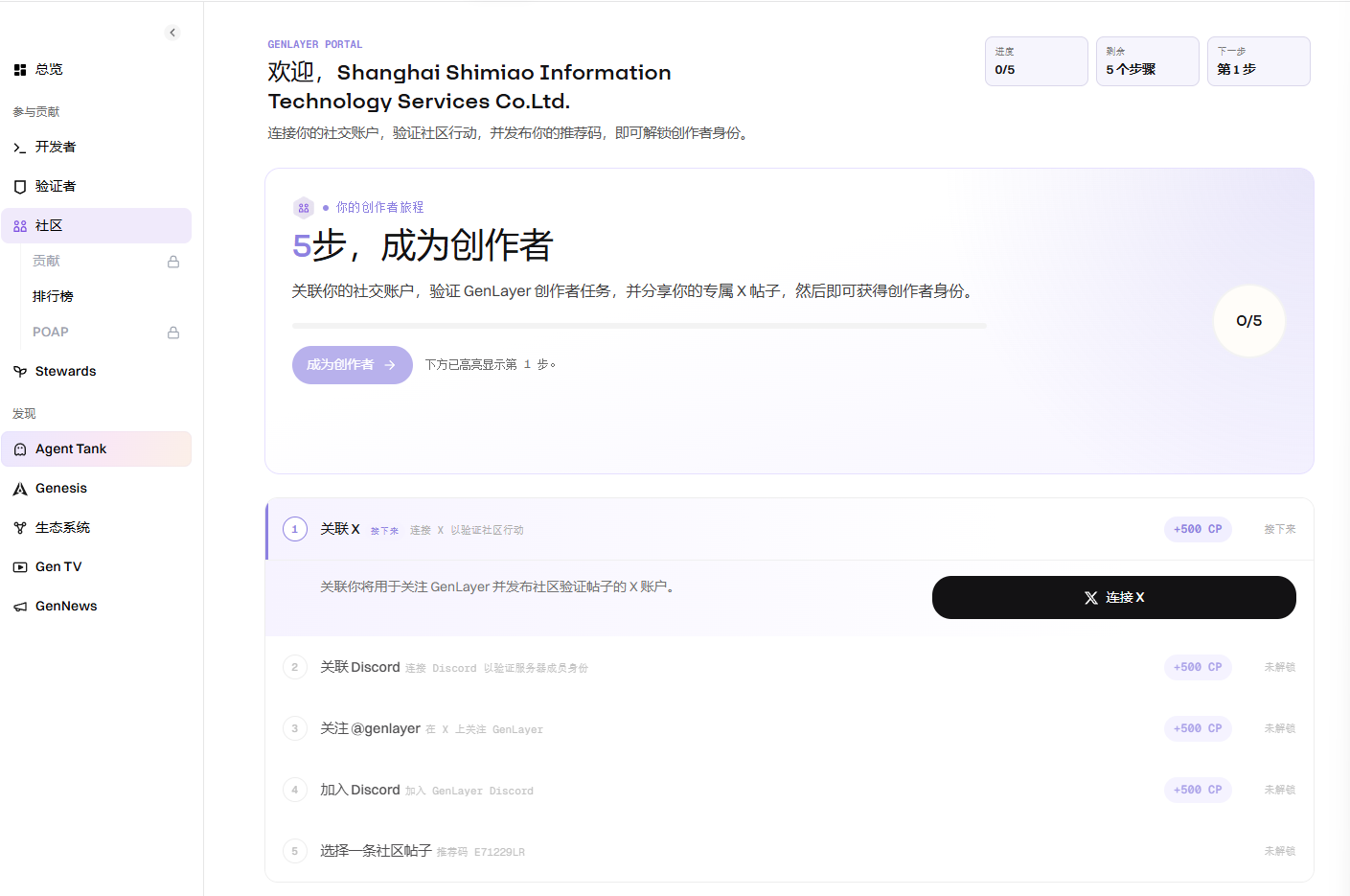Click the 连接 X button
Screen dimensions: 1350x896
click(x=1114, y=597)
